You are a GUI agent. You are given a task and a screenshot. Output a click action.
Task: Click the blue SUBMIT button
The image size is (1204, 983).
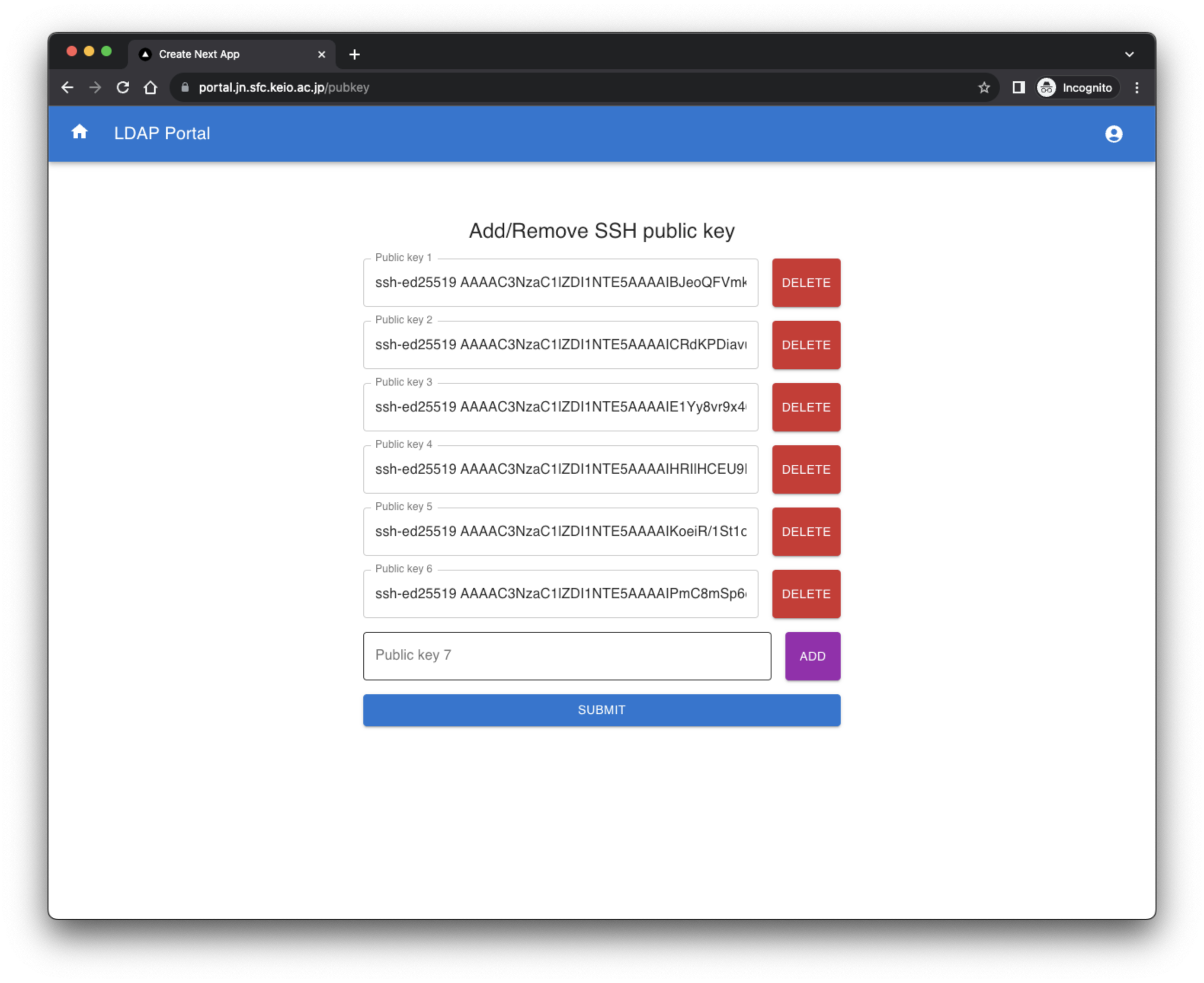[x=601, y=710]
